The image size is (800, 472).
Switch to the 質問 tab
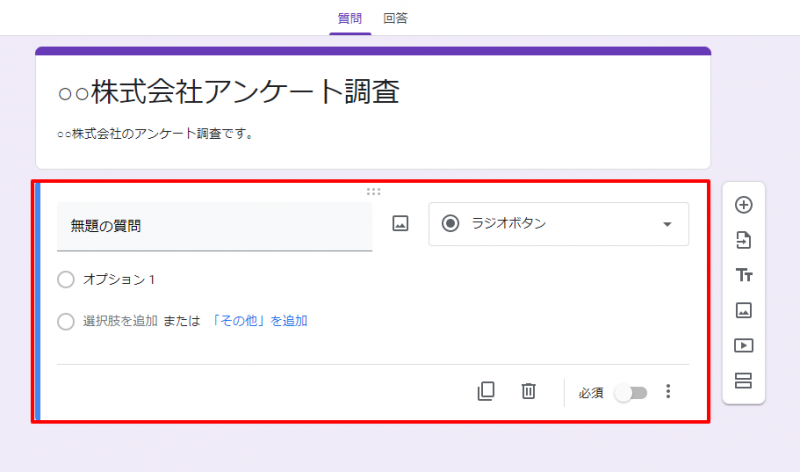[x=350, y=18]
